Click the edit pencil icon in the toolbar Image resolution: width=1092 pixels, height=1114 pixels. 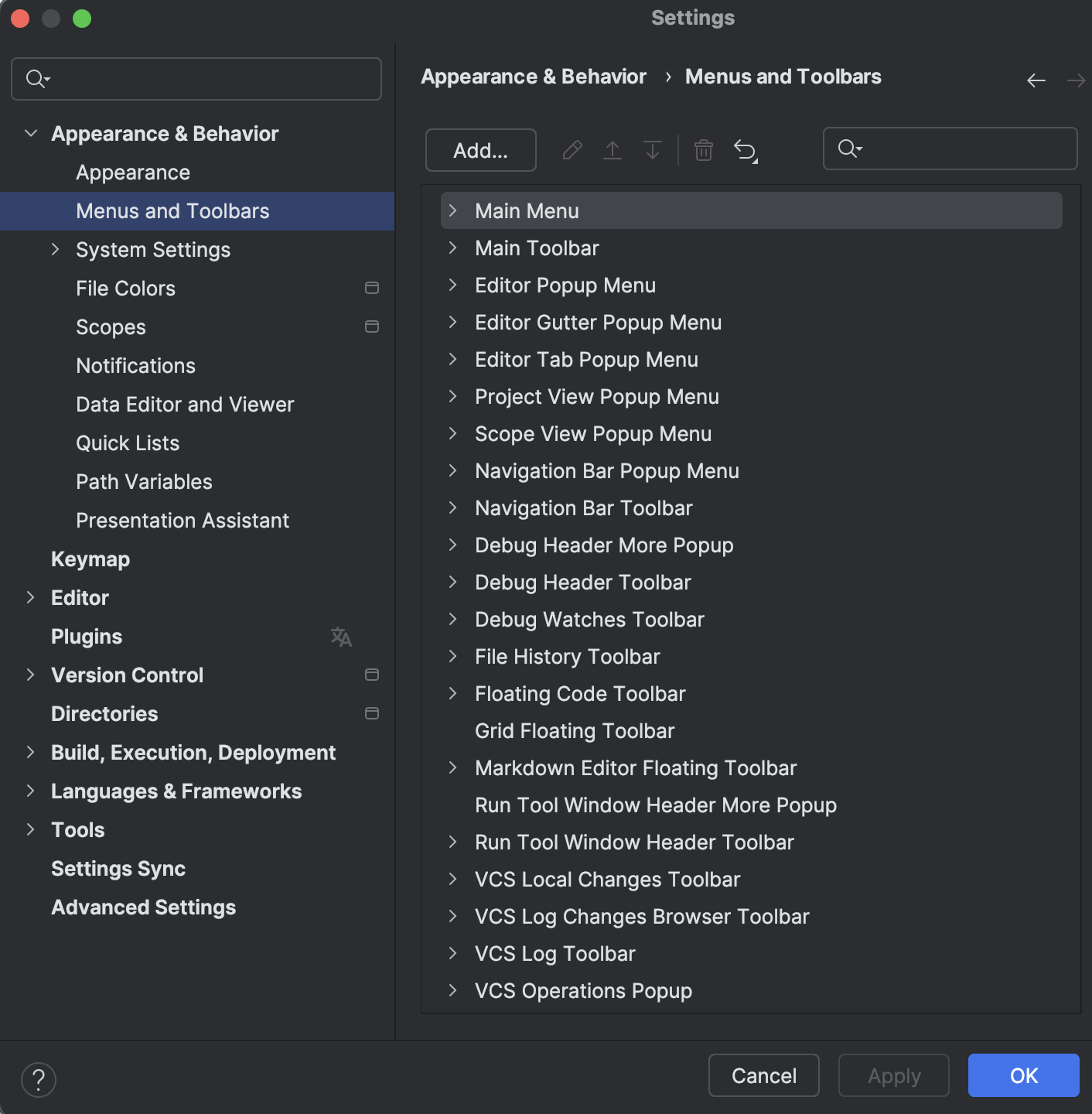[x=572, y=150]
